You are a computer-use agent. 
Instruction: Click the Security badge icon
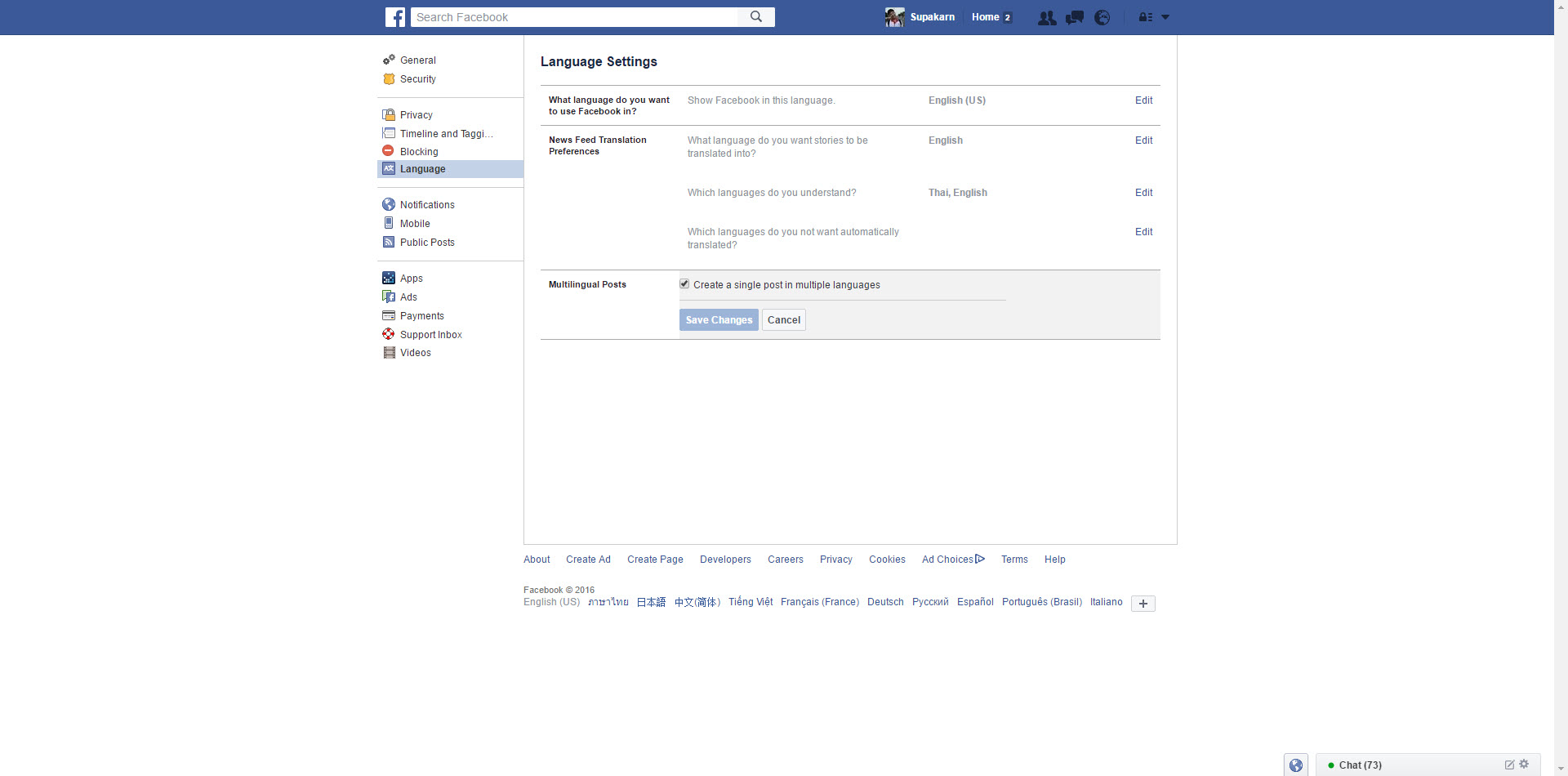[x=389, y=78]
